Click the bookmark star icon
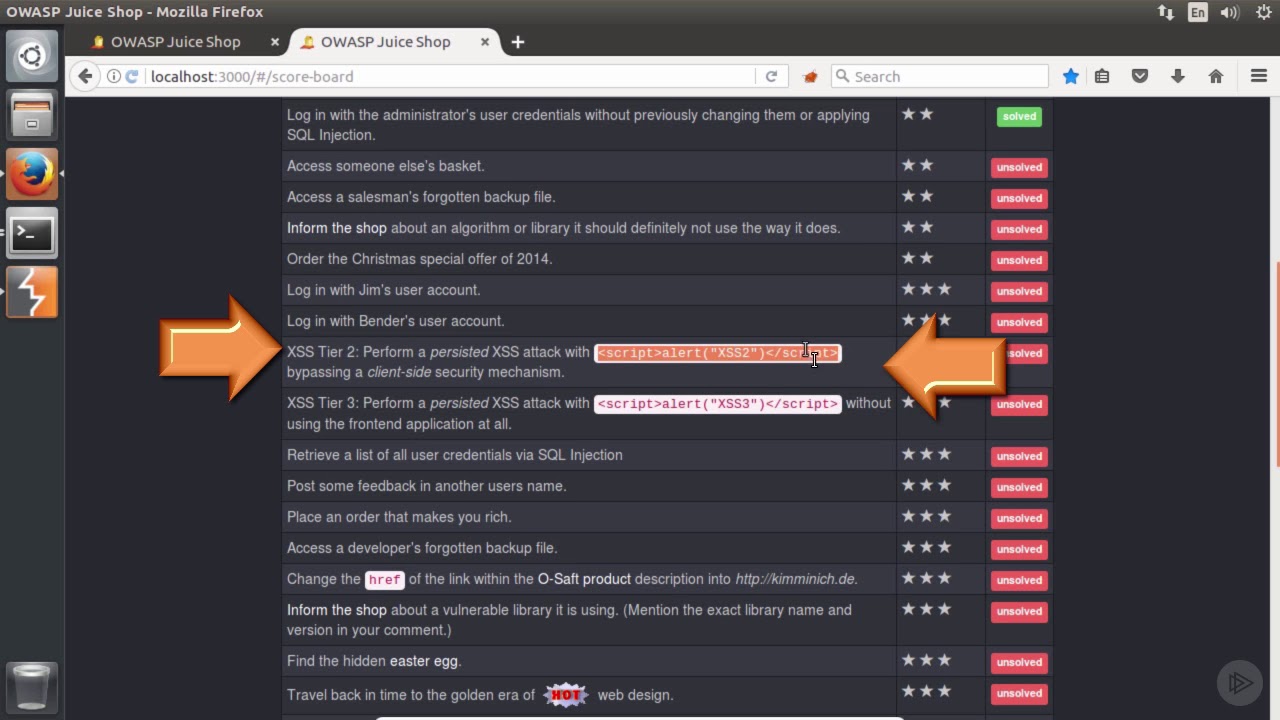 click(1071, 76)
